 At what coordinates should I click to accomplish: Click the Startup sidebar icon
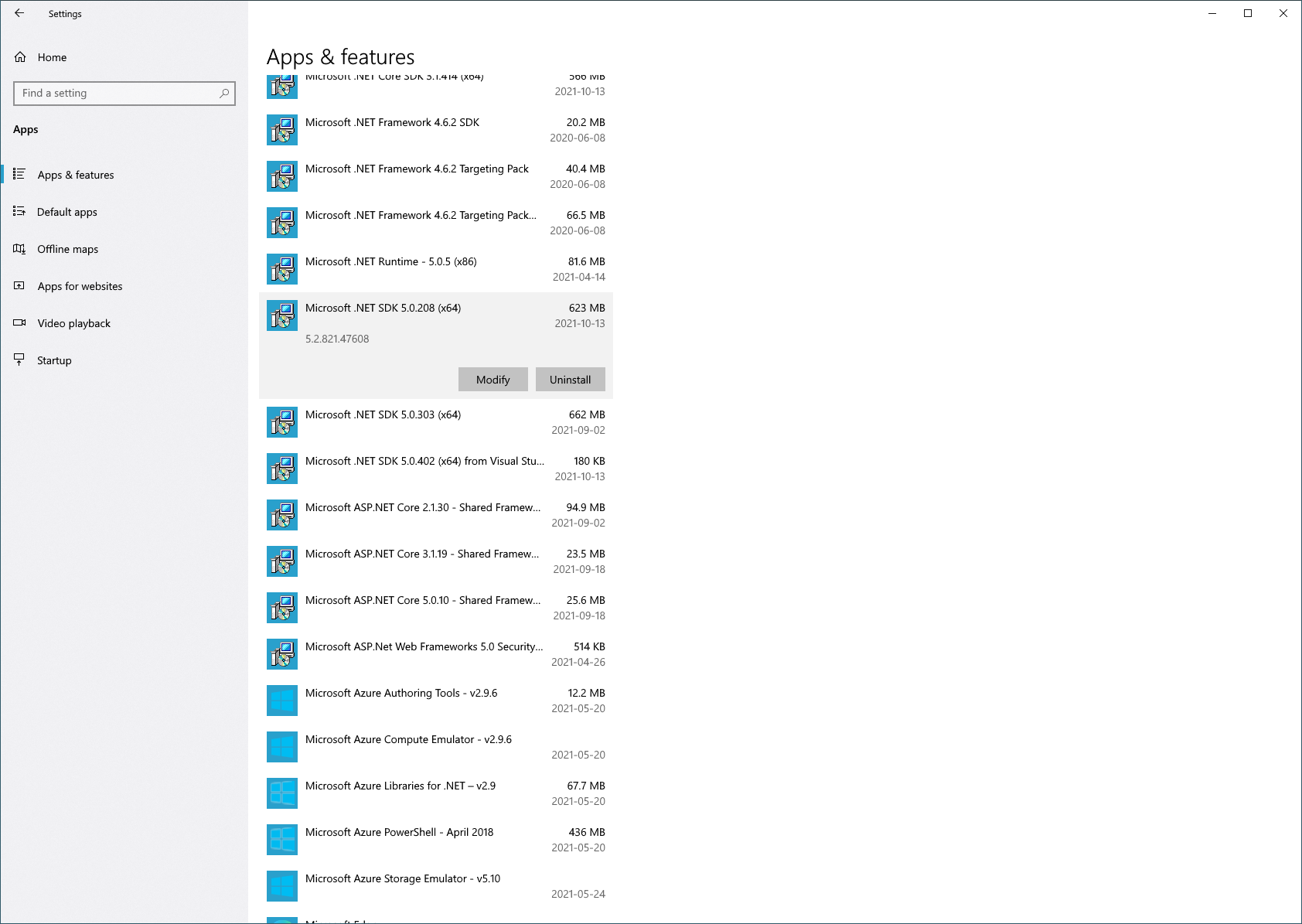[19, 360]
